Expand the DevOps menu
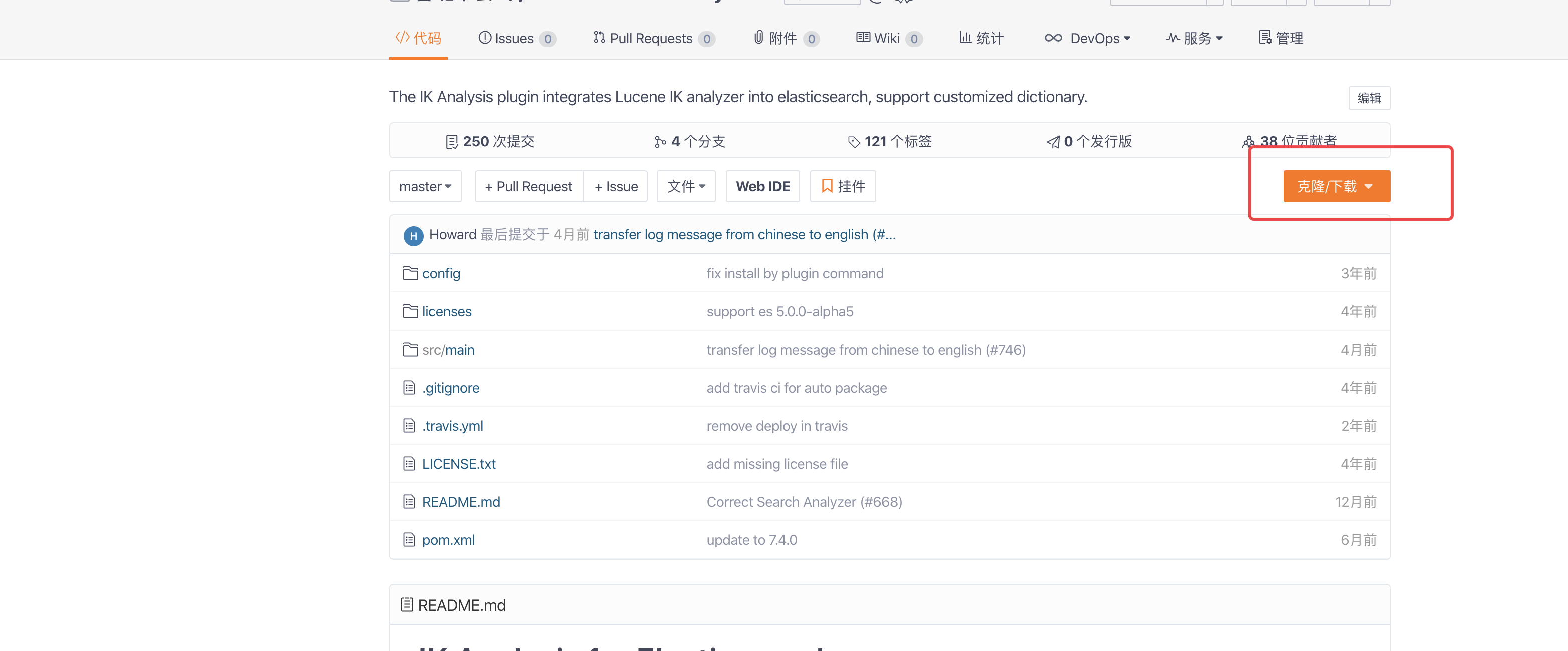 coord(1087,39)
